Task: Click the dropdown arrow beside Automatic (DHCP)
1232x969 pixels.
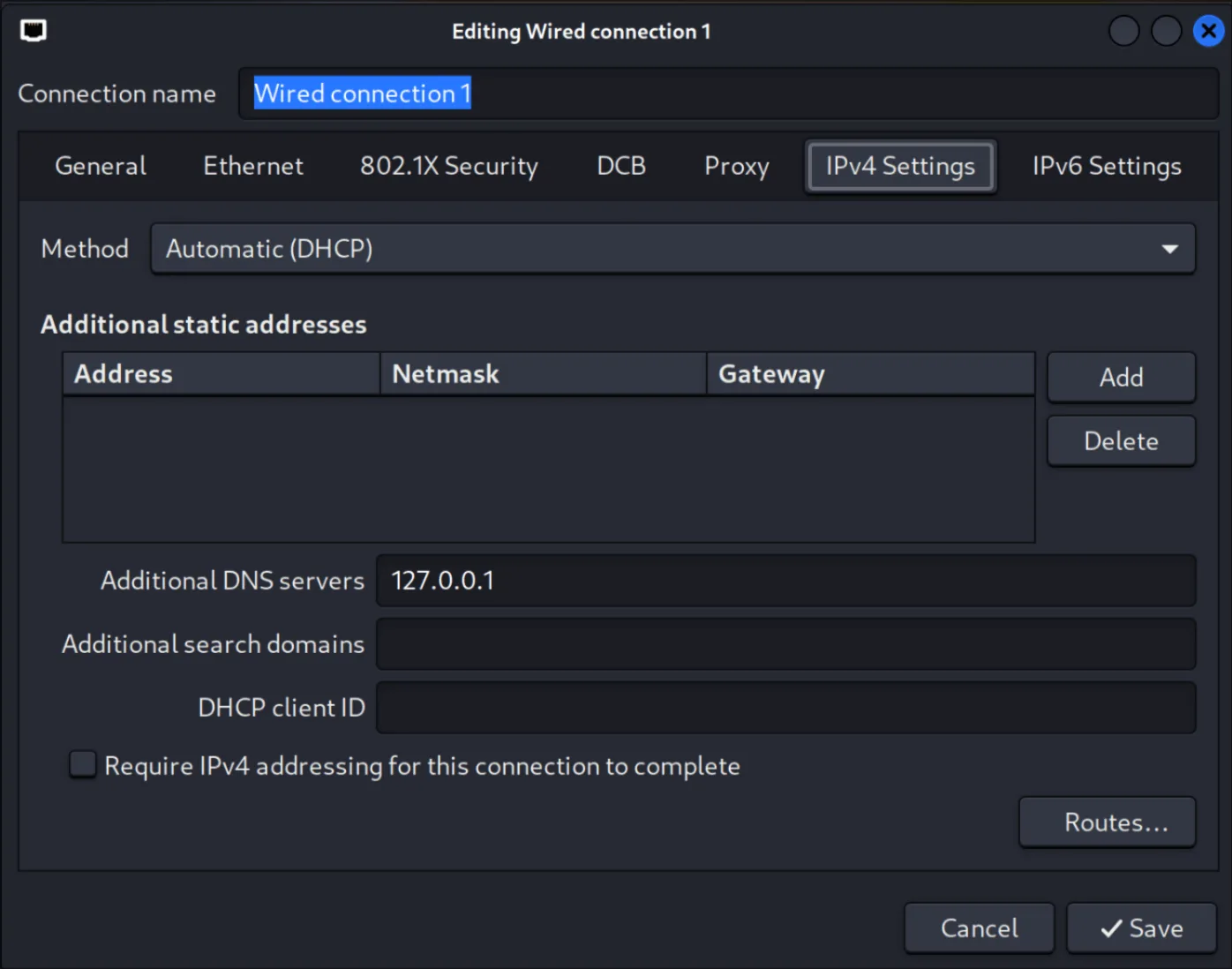Action: 1170,248
